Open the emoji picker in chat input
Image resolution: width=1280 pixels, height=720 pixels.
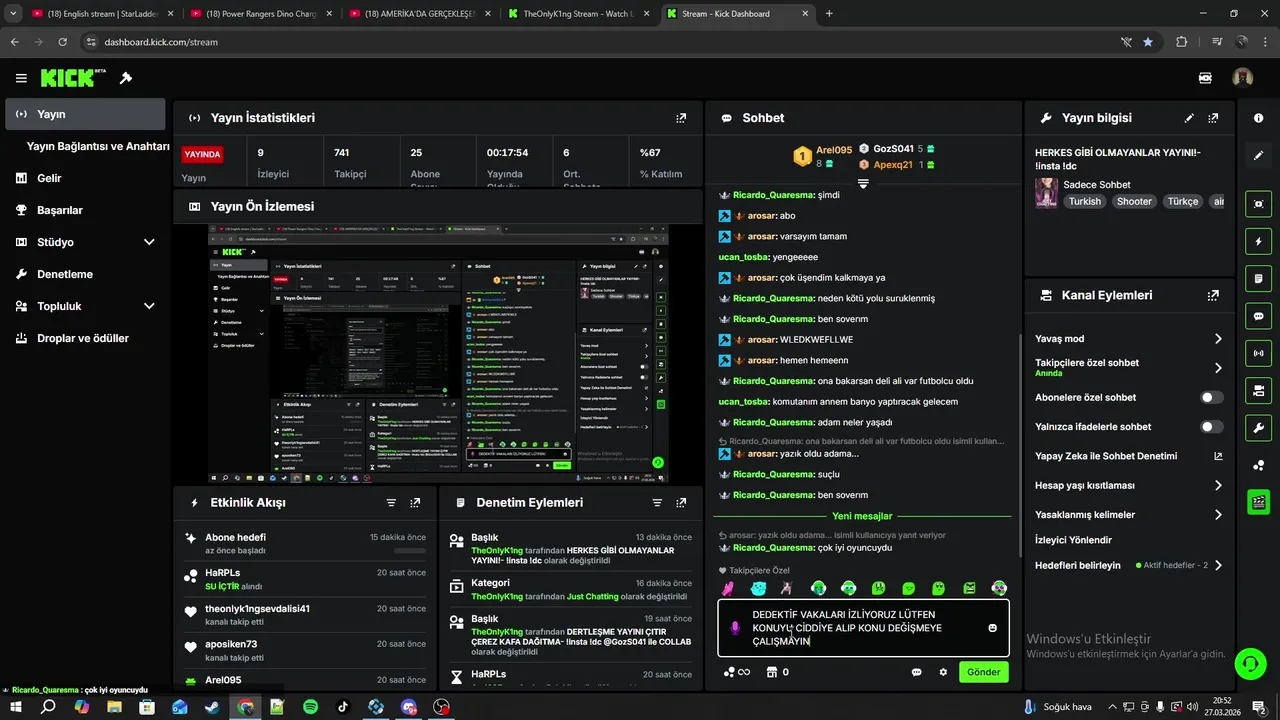tap(992, 628)
